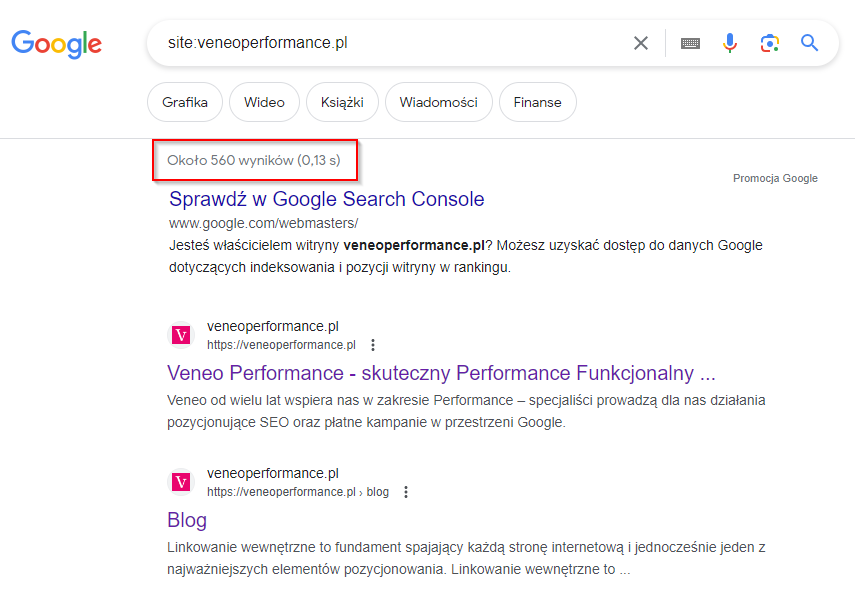The height and width of the screenshot is (598, 855).
Task: Open three-dot menu beside blog result
Action: click(x=406, y=492)
